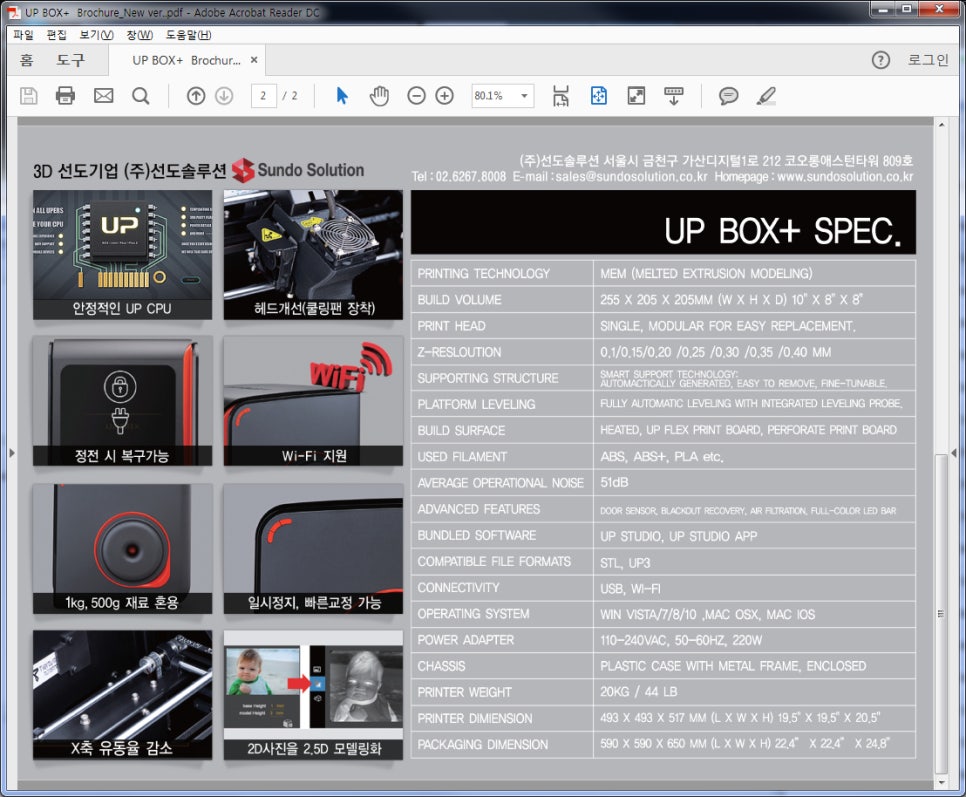Open the 도움말(H) menu
966x797 pixels.
(x=189, y=35)
